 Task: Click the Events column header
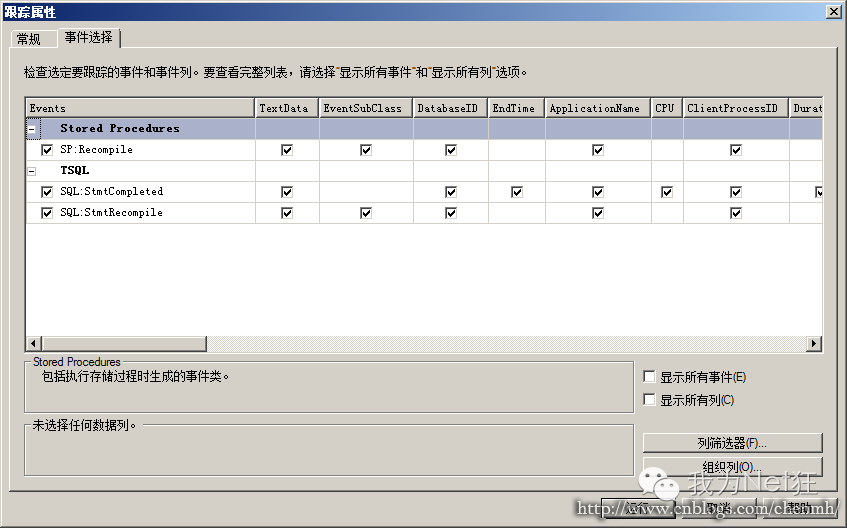coord(140,108)
